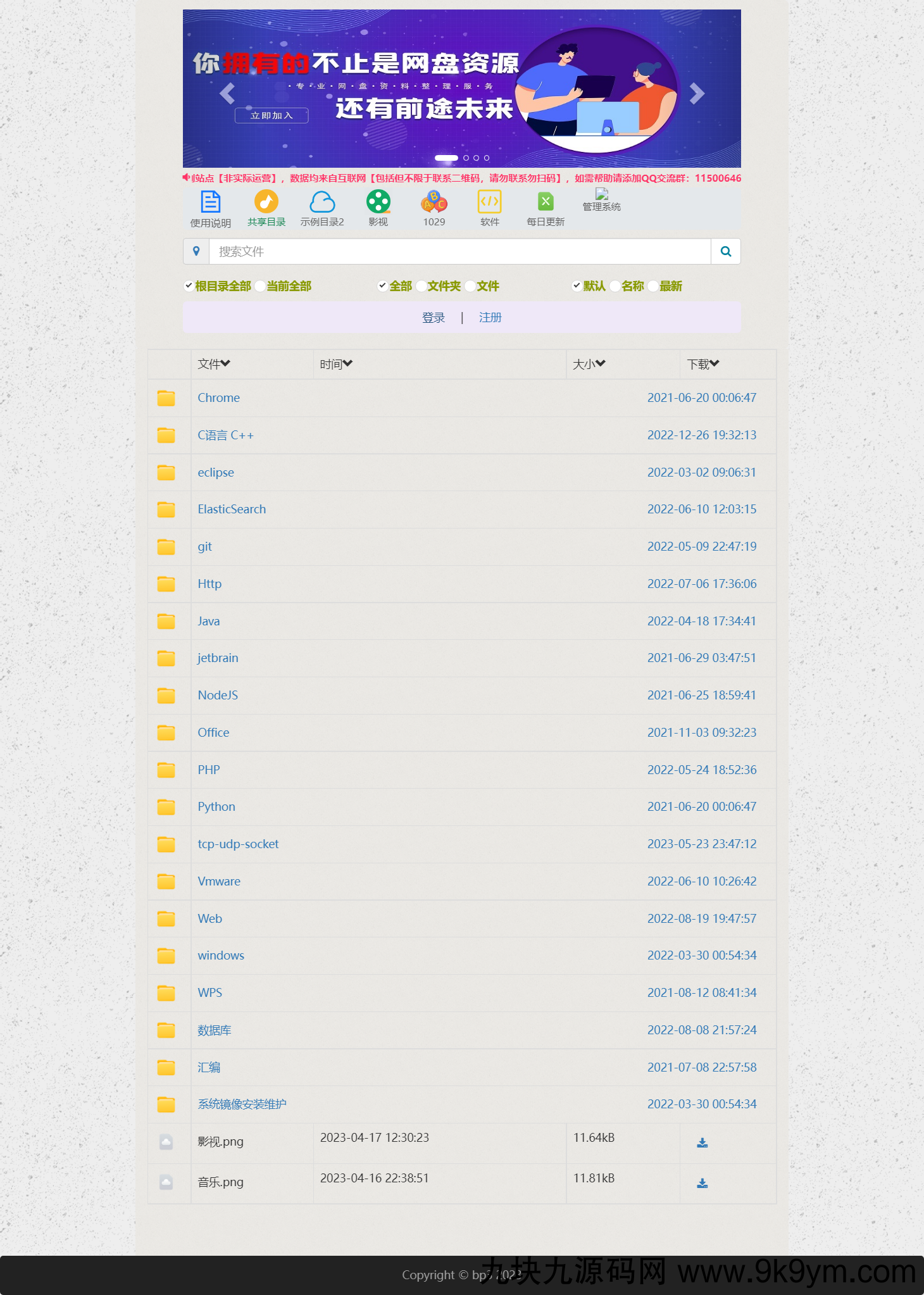Open the 每日更新 spreadsheet icon
The width and height of the screenshot is (924, 1295).
click(545, 203)
